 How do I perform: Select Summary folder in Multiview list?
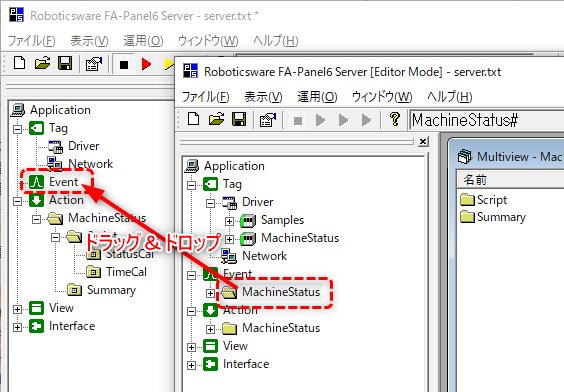click(x=493, y=217)
